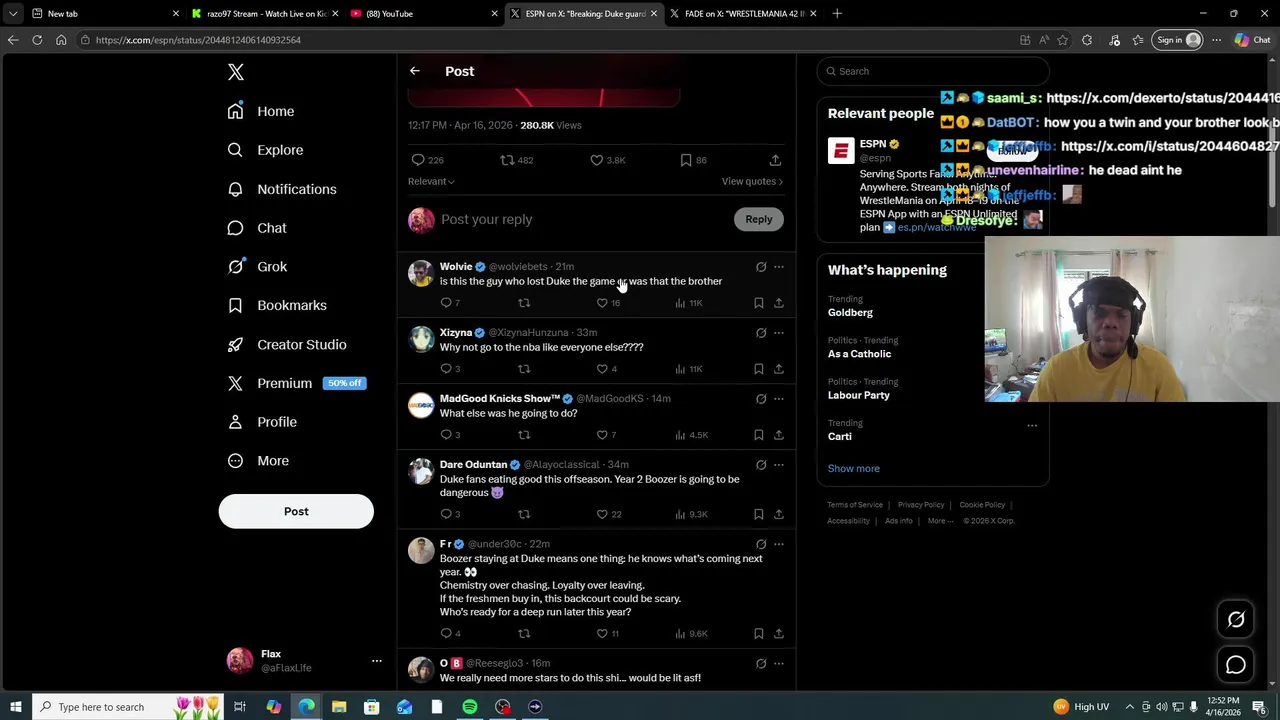
Task: Like Wolvie's reply
Action: (602, 303)
